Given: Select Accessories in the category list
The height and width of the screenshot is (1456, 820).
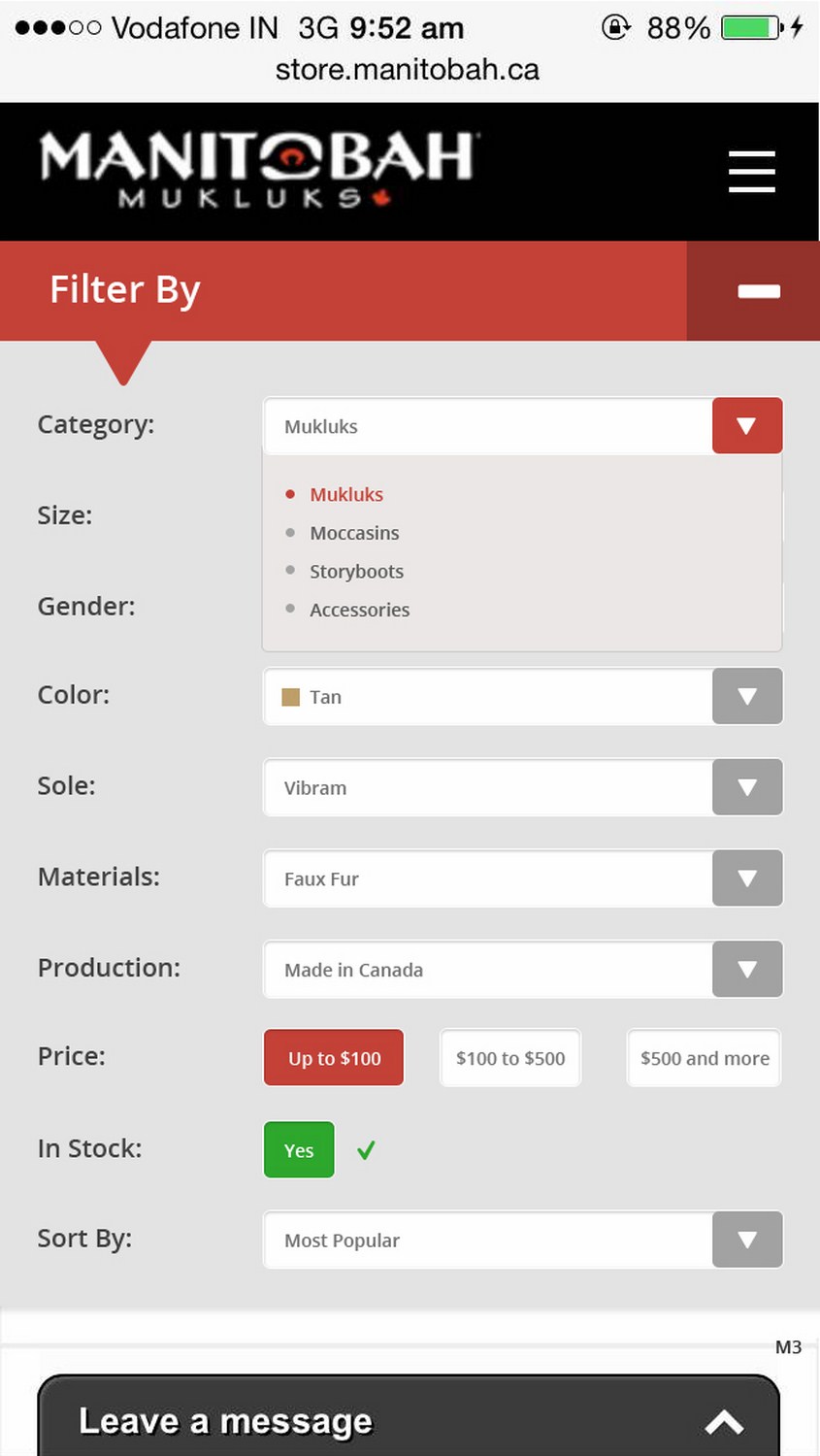Looking at the screenshot, I should [x=359, y=610].
